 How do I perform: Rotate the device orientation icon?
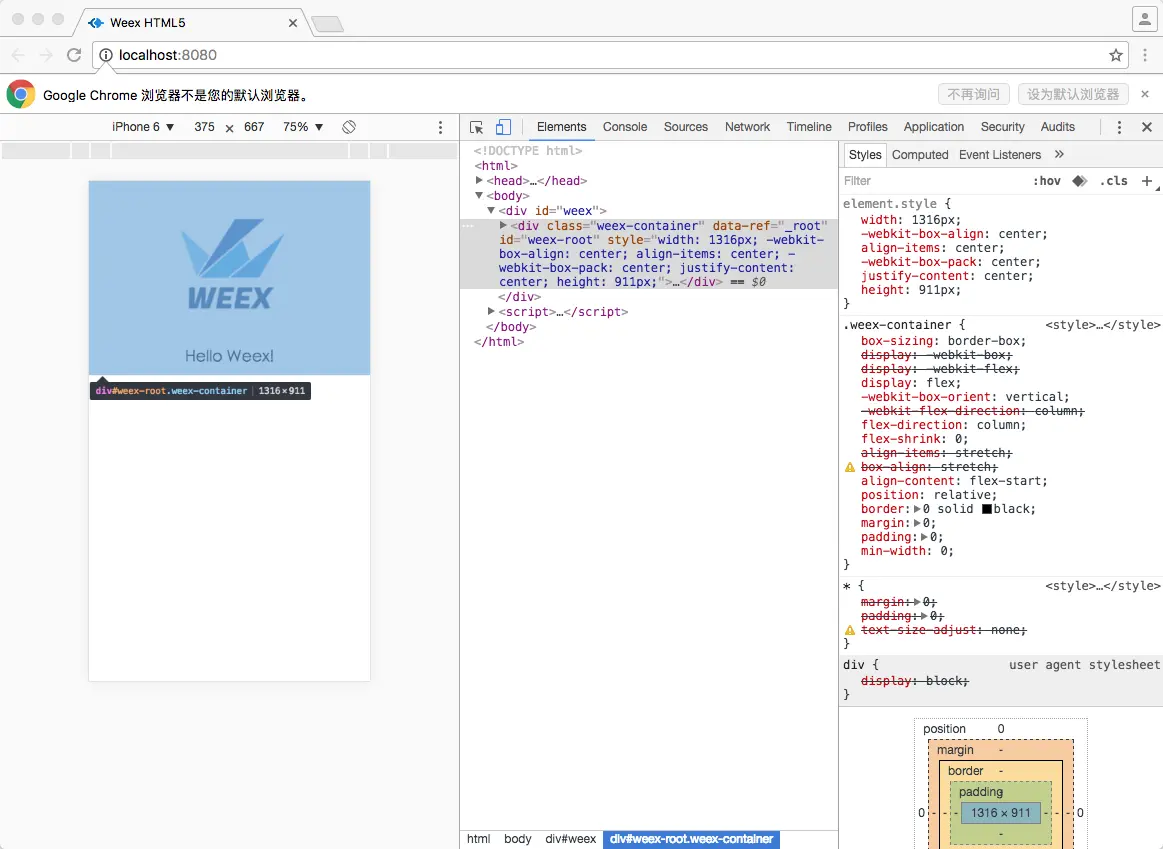click(349, 127)
